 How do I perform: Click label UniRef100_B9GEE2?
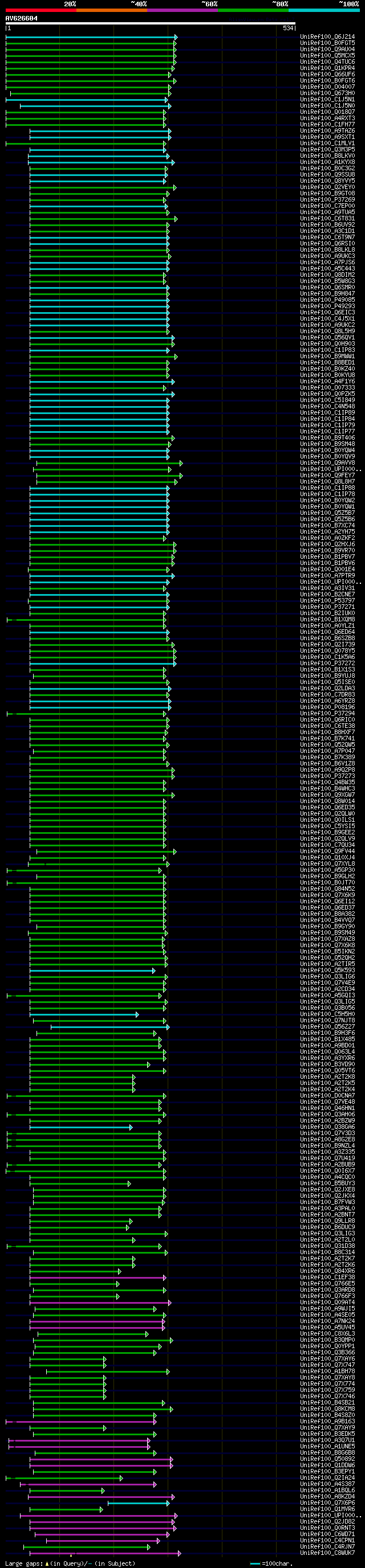pyautogui.click(x=327, y=833)
